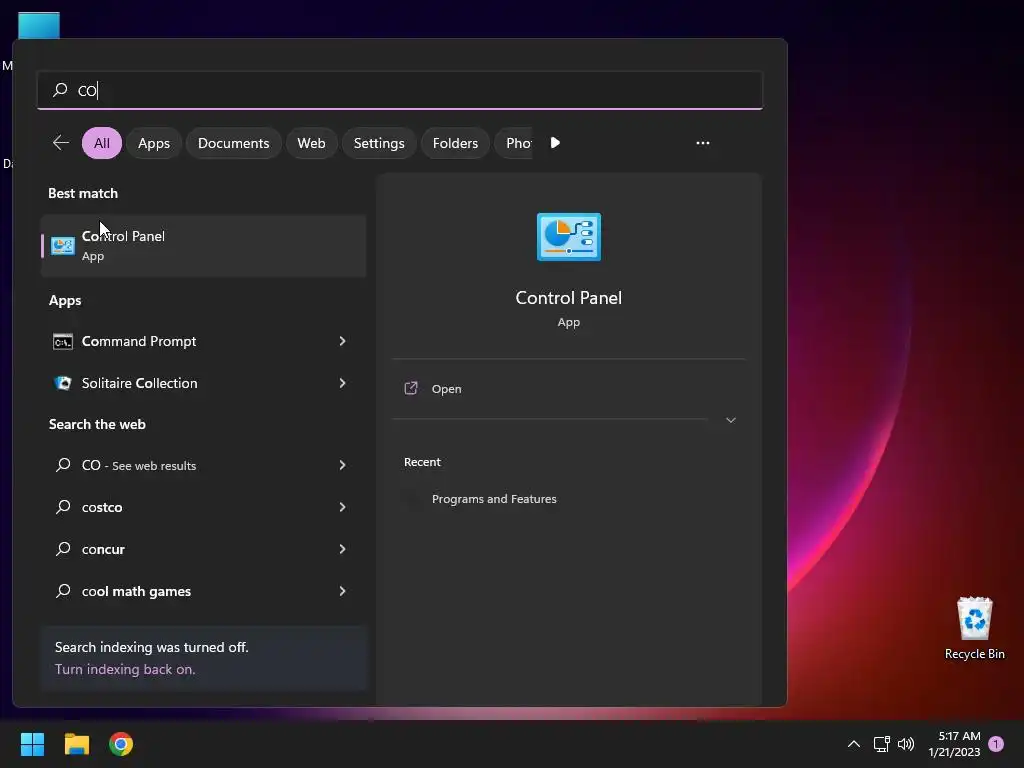This screenshot has height=768, width=1024.
Task: Show hidden icons in system tray
Action: tap(854, 744)
